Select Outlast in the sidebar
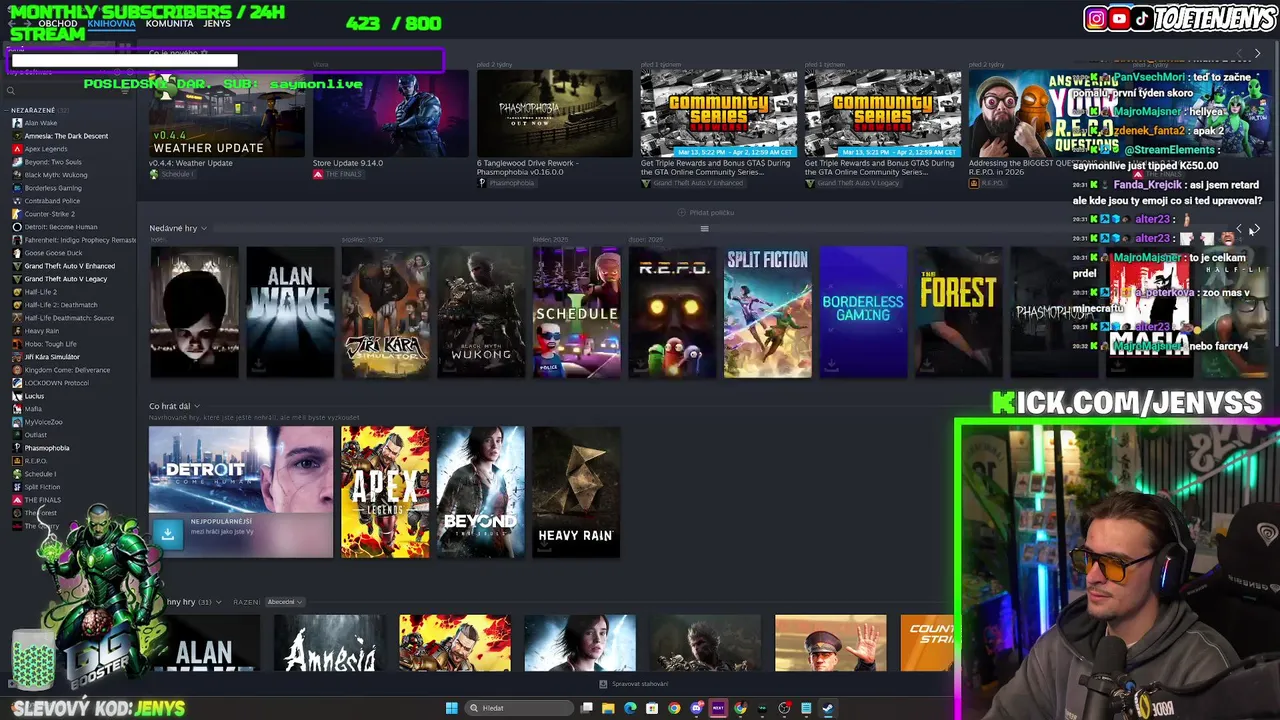 [35, 435]
